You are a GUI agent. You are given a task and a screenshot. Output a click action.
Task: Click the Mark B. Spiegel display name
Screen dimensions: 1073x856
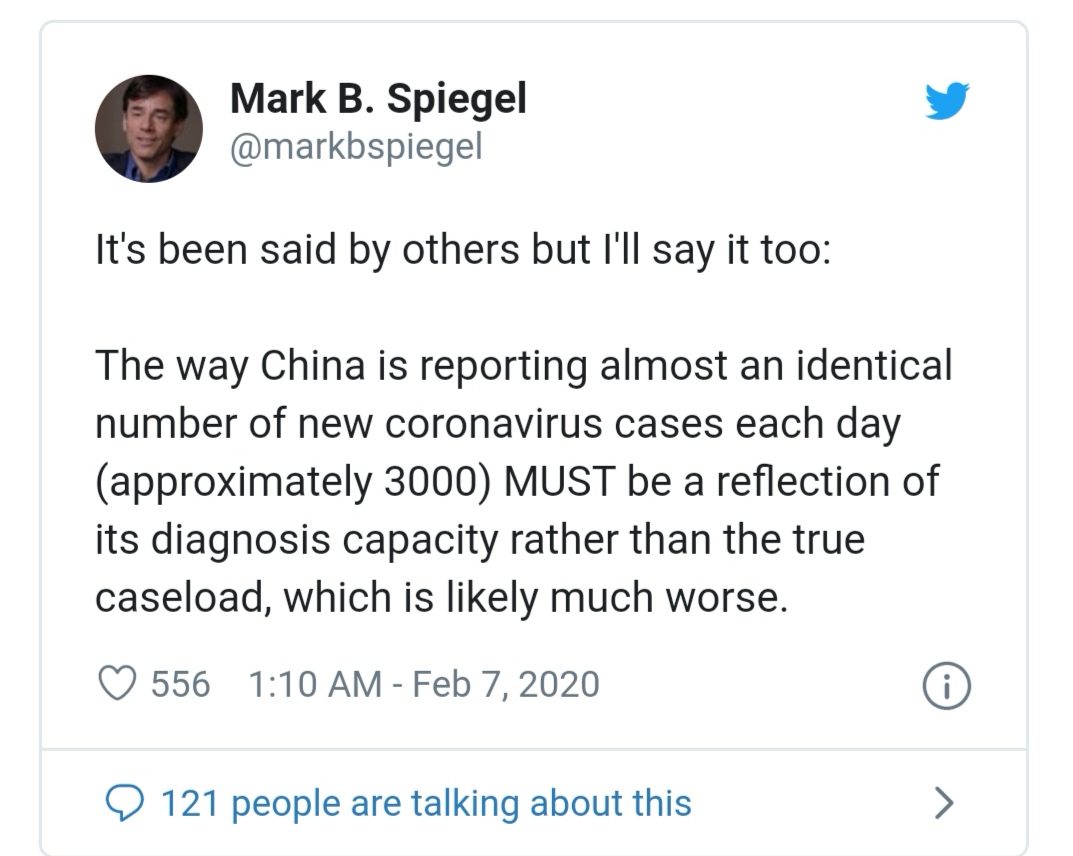click(378, 99)
